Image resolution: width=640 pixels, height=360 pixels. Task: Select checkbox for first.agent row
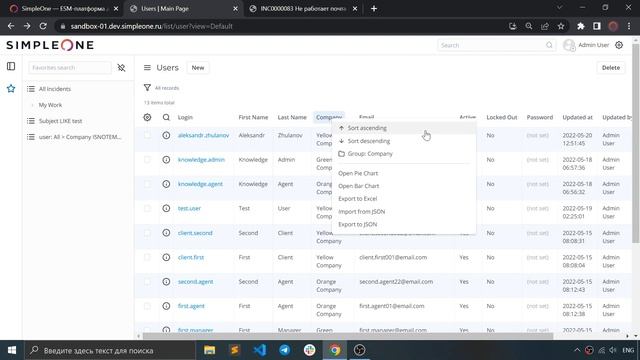(147, 306)
